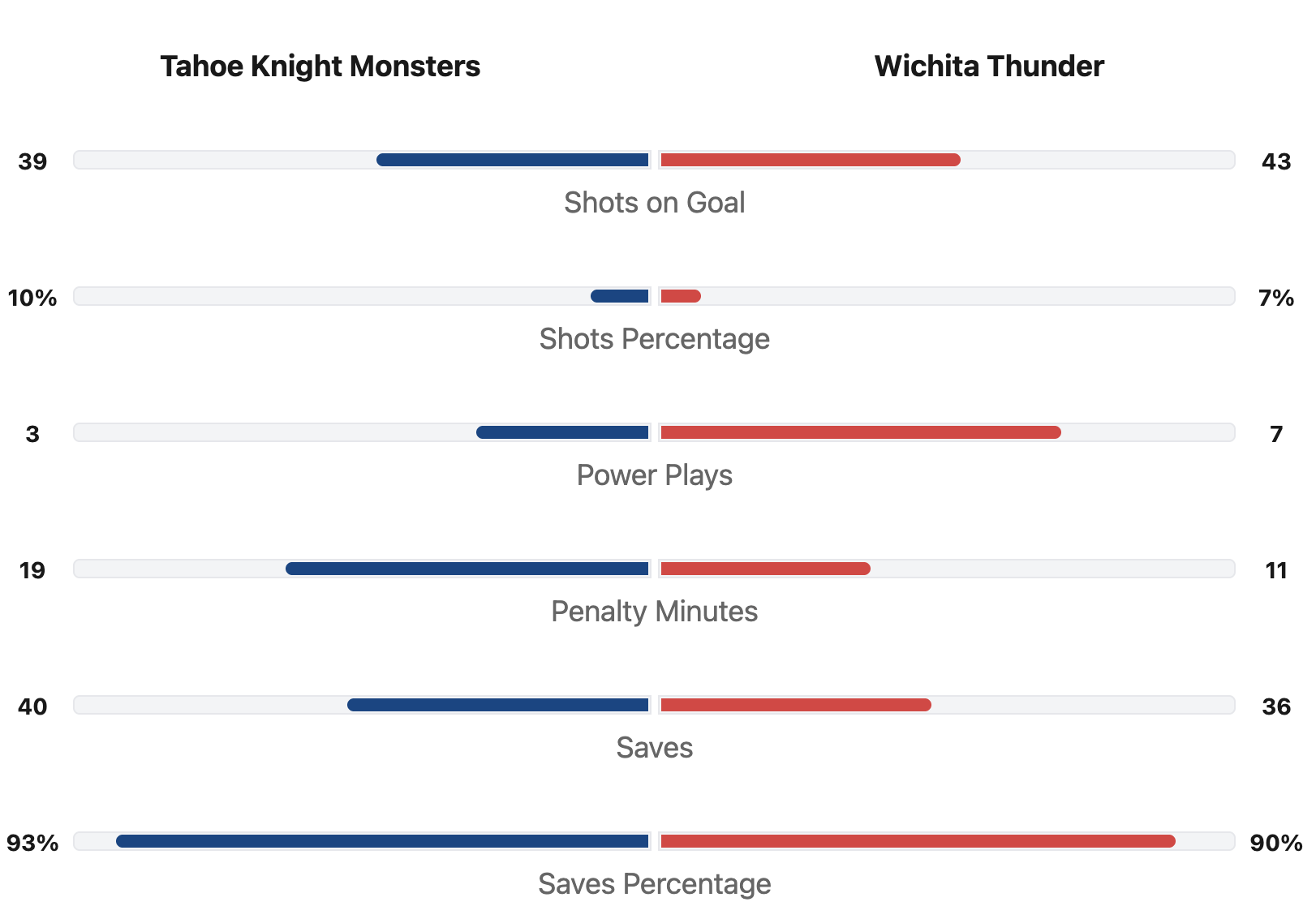
Task: Click the Penalty Minutes stat label
Action: coord(654,612)
